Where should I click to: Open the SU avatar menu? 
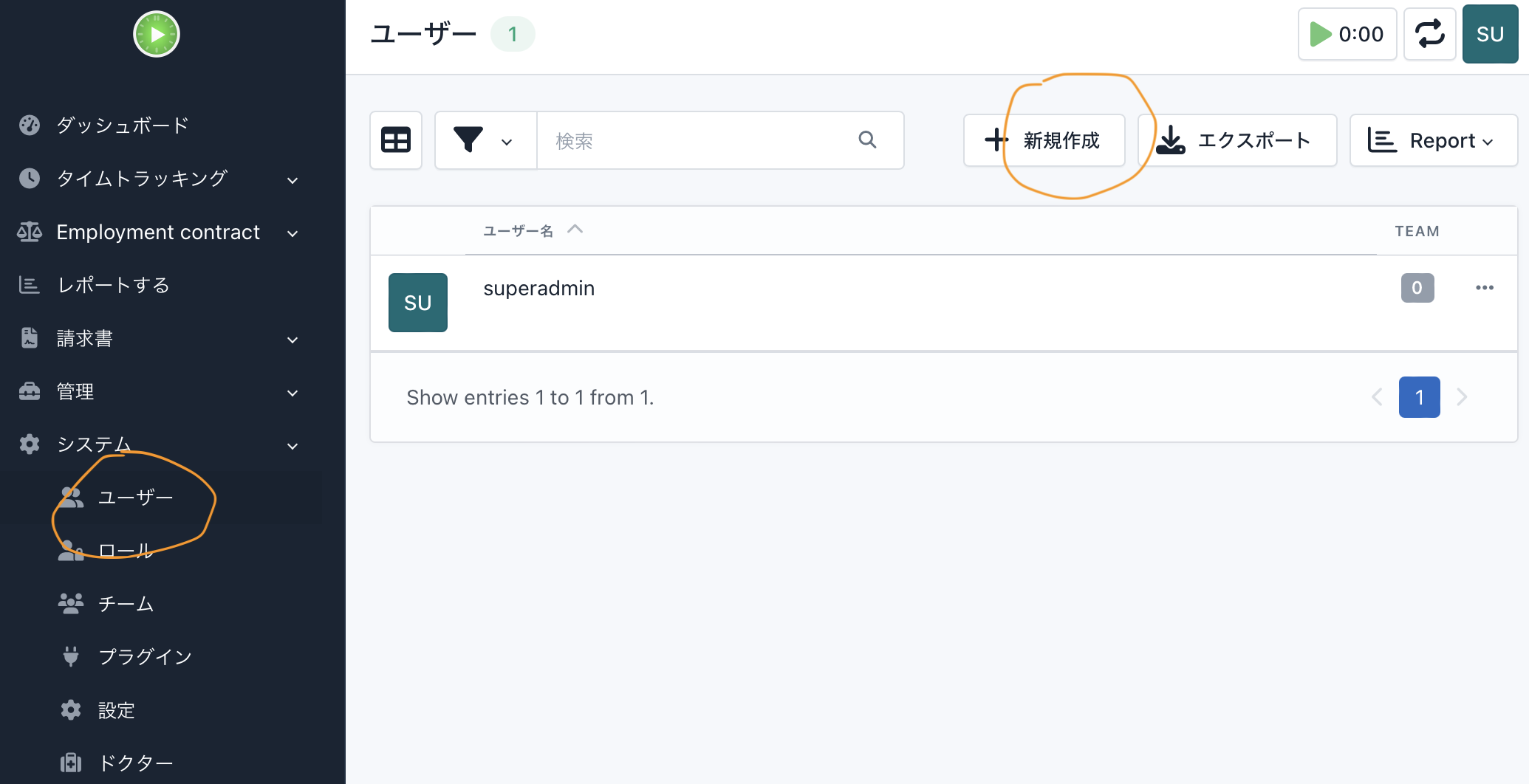[x=1490, y=33]
